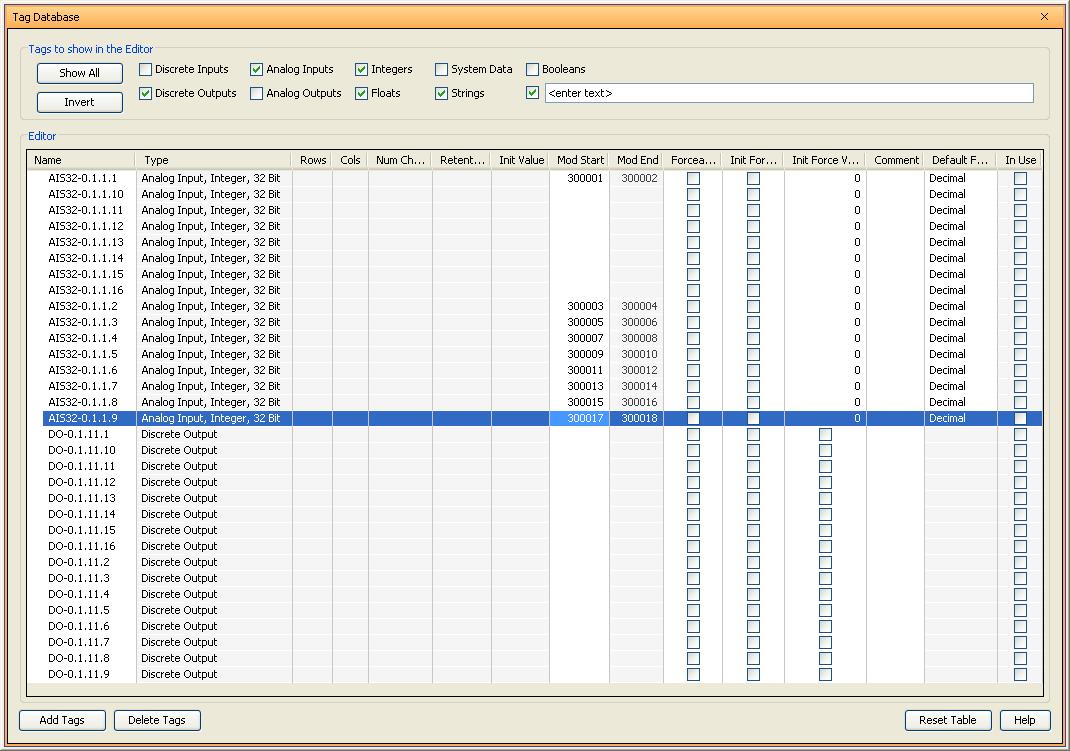The height and width of the screenshot is (751, 1070).
Task: Click the Mod Start column header
Action: 580,160
